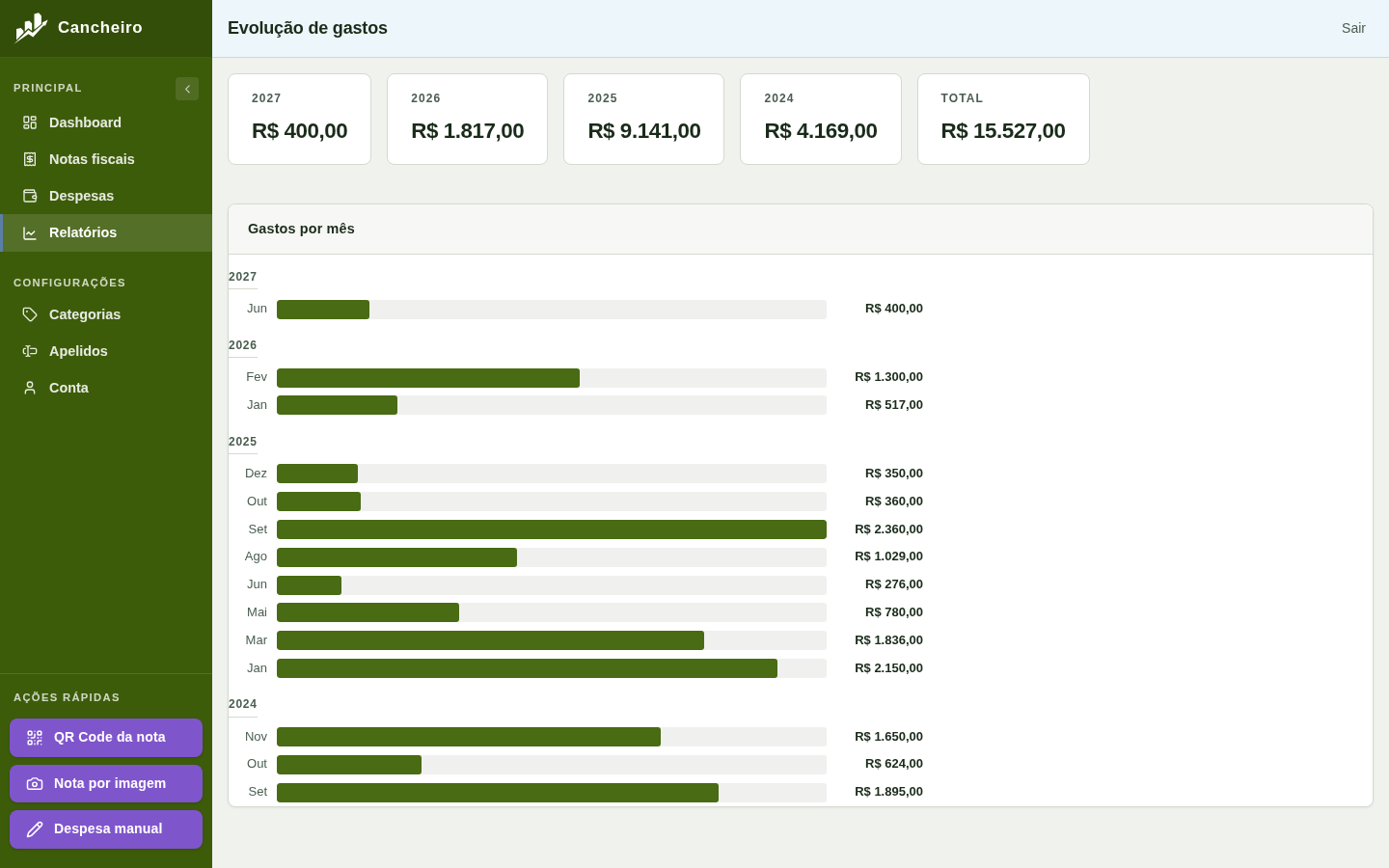Click the Despesas wallet icon
Viewport: 1389px width, 868px height.
point(30,196)
